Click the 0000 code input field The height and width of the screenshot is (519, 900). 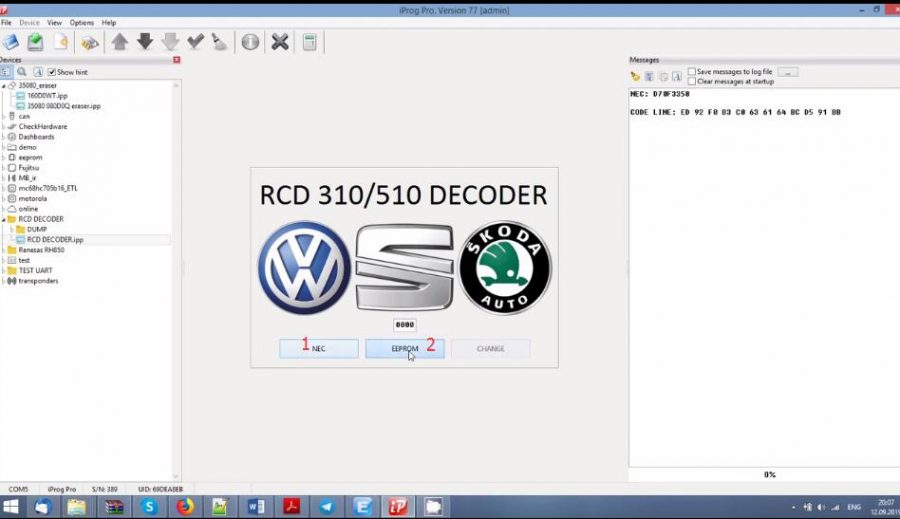tap(405, 324)
